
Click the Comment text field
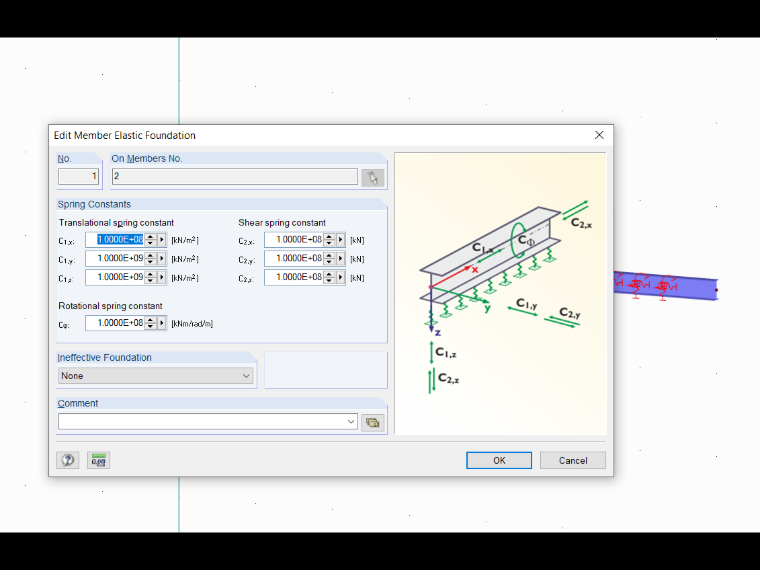pyautogui.click(x=202, y=422)
